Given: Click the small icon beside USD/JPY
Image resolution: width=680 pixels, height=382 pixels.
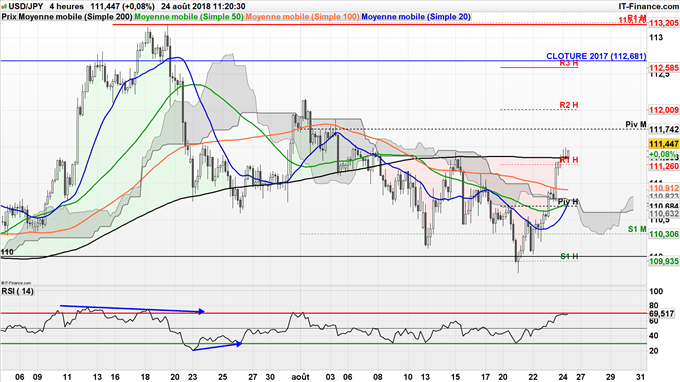Looking at the screenshot, I should click(x=4, y=7).
